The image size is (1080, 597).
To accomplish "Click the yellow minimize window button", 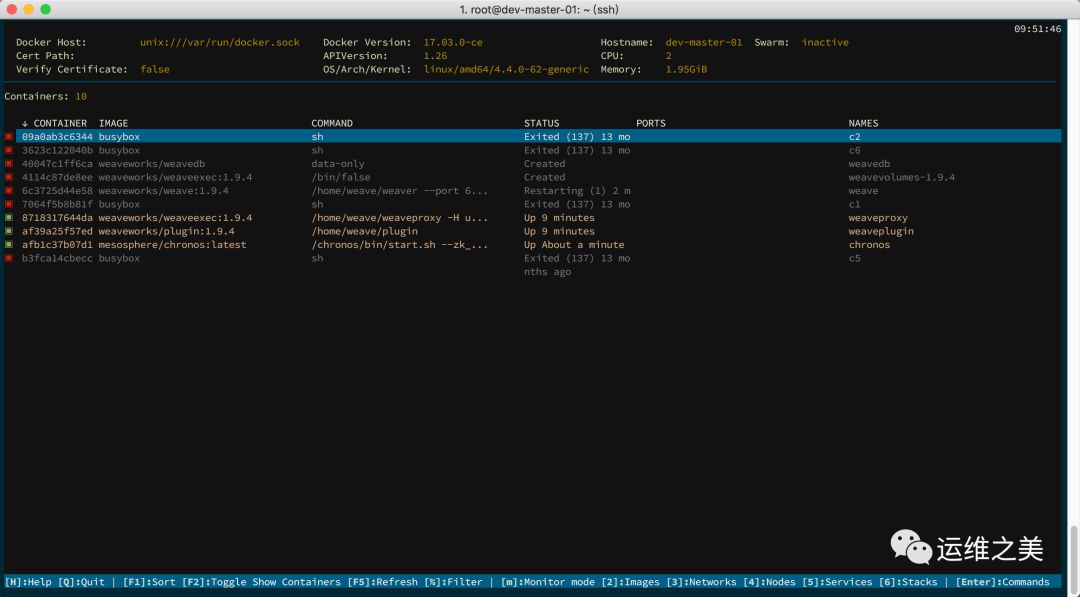I will 28,9.
